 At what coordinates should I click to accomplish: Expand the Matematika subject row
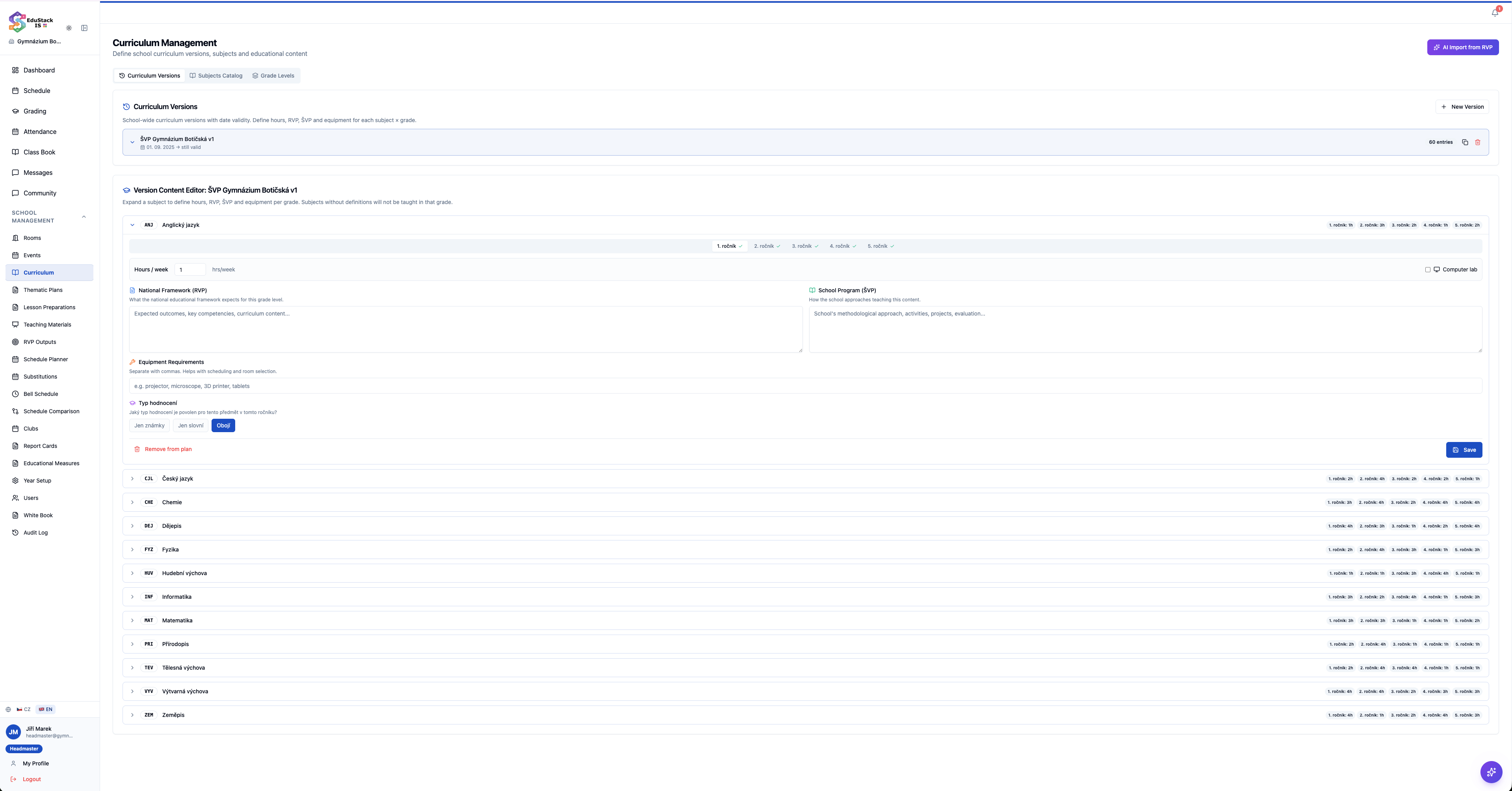point(805,620)
